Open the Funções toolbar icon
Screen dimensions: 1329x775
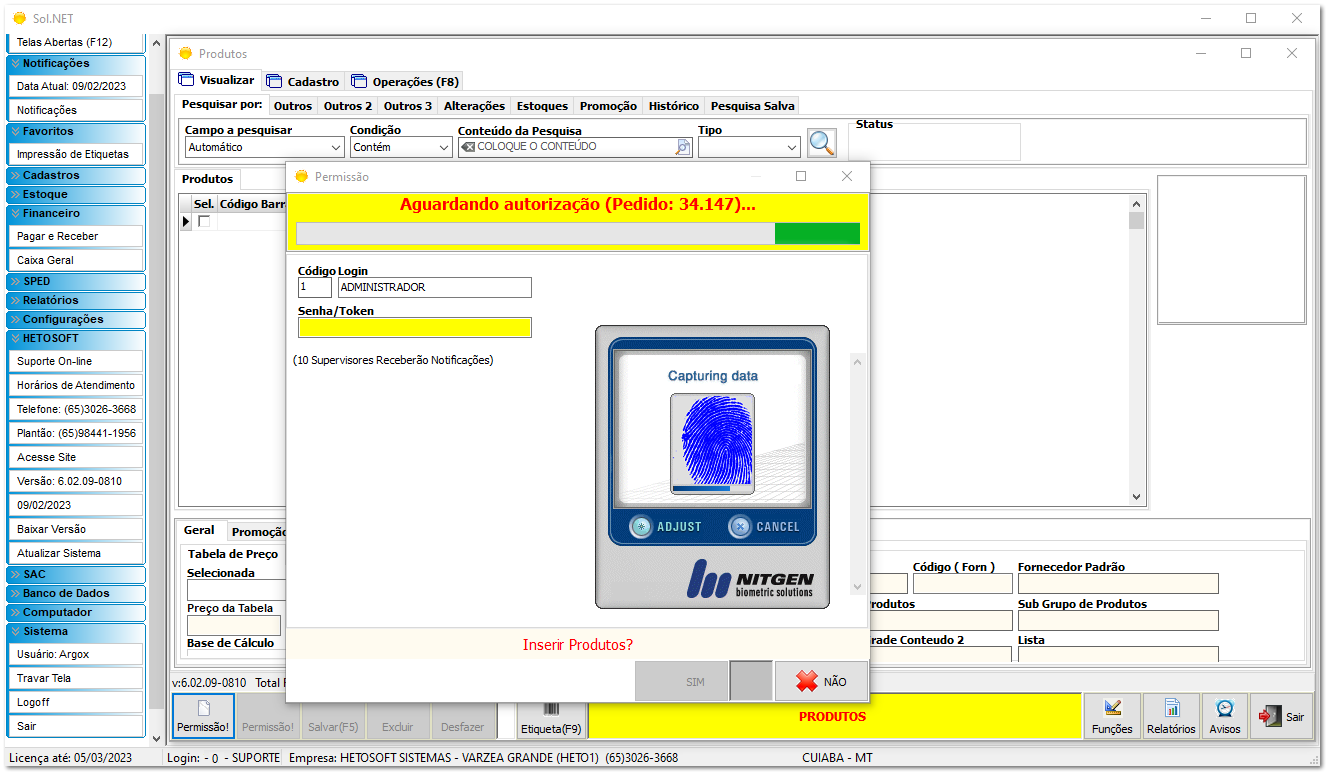click(x=1111, y=716)
